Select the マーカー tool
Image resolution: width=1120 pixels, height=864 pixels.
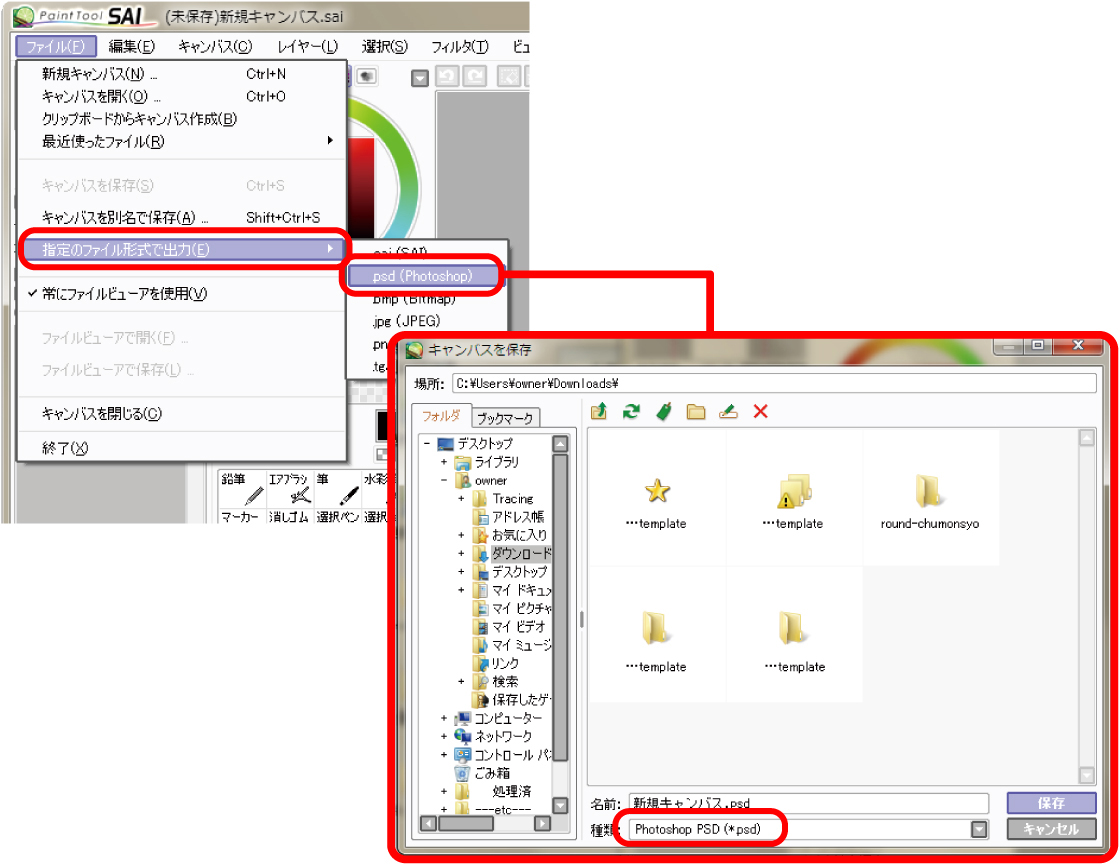click(x=241, y=516)
